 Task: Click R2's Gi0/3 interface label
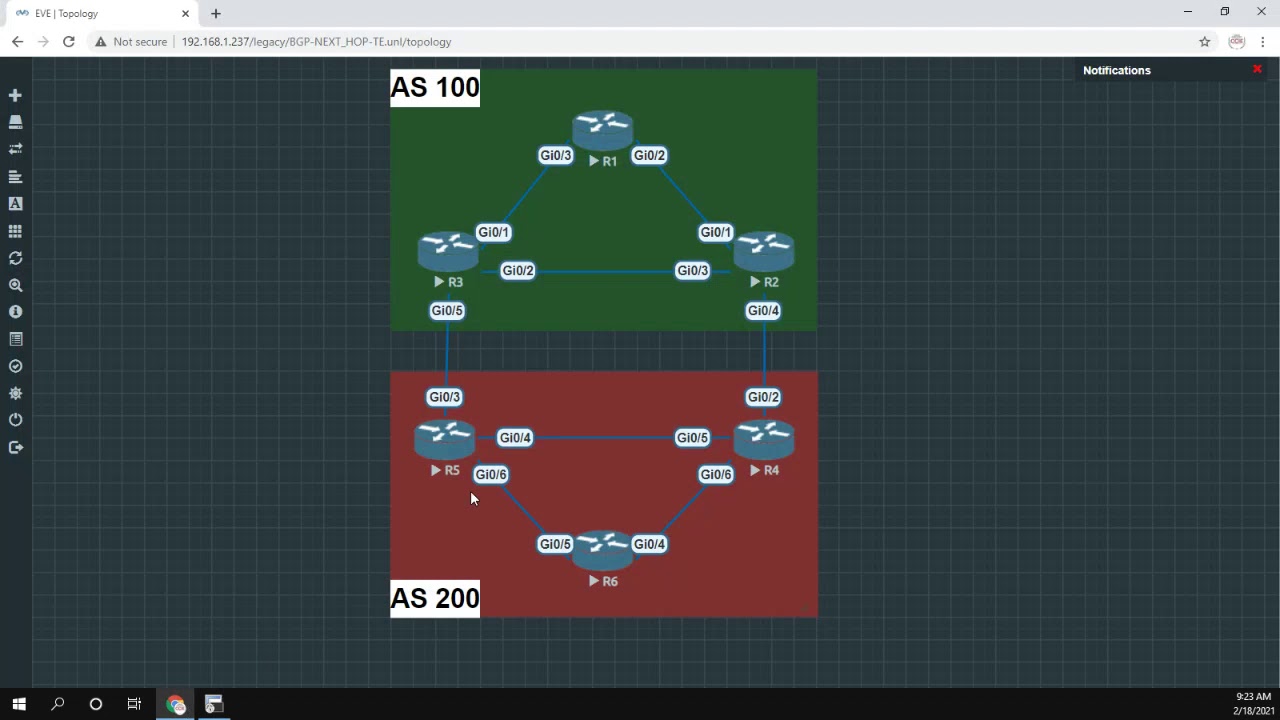(x=693, y=271)
